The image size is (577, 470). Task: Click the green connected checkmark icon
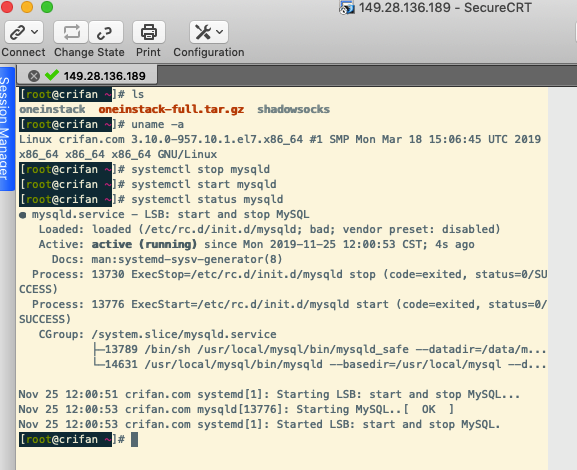click(x=52, y=75)
